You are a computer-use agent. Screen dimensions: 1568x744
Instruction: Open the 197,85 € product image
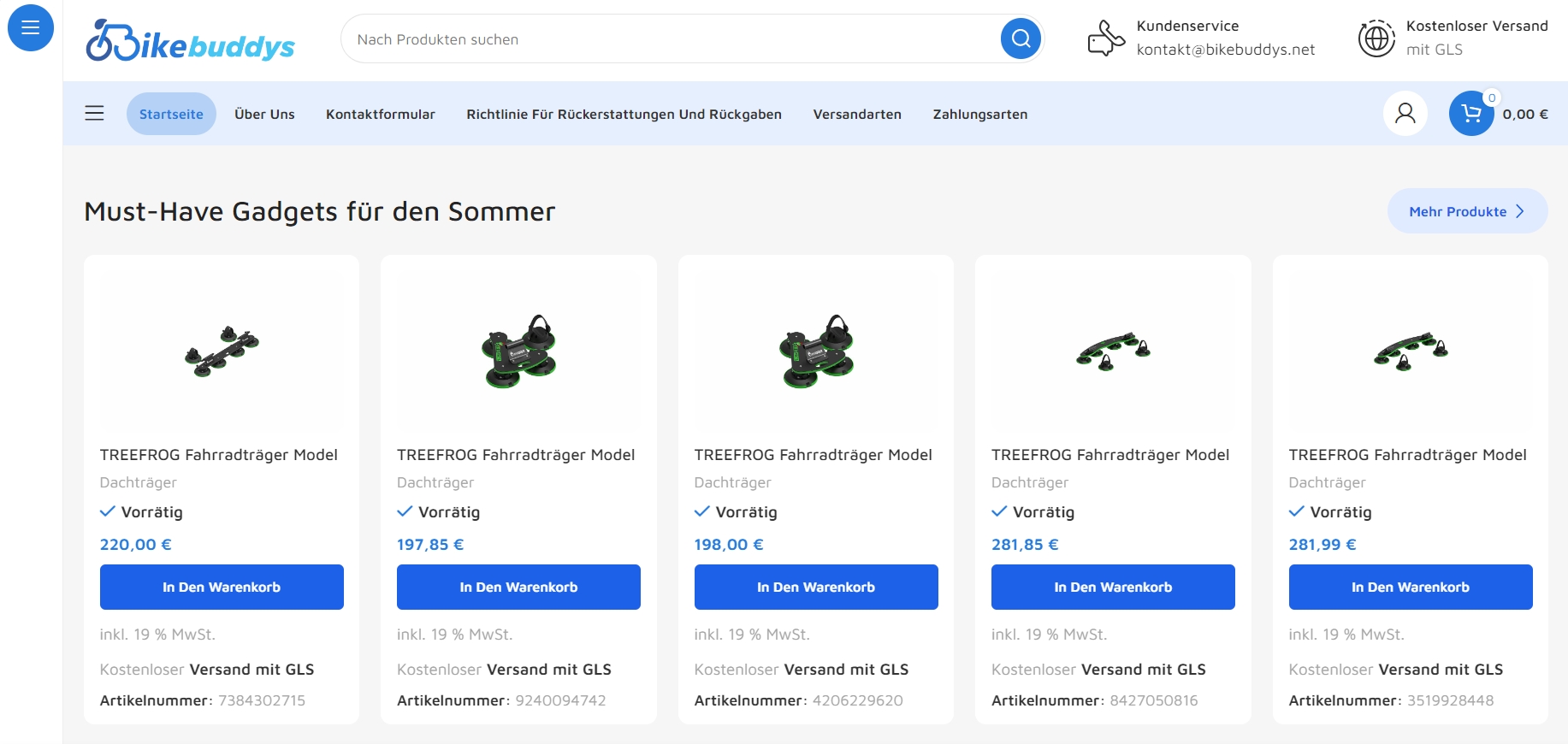point(518,351)
